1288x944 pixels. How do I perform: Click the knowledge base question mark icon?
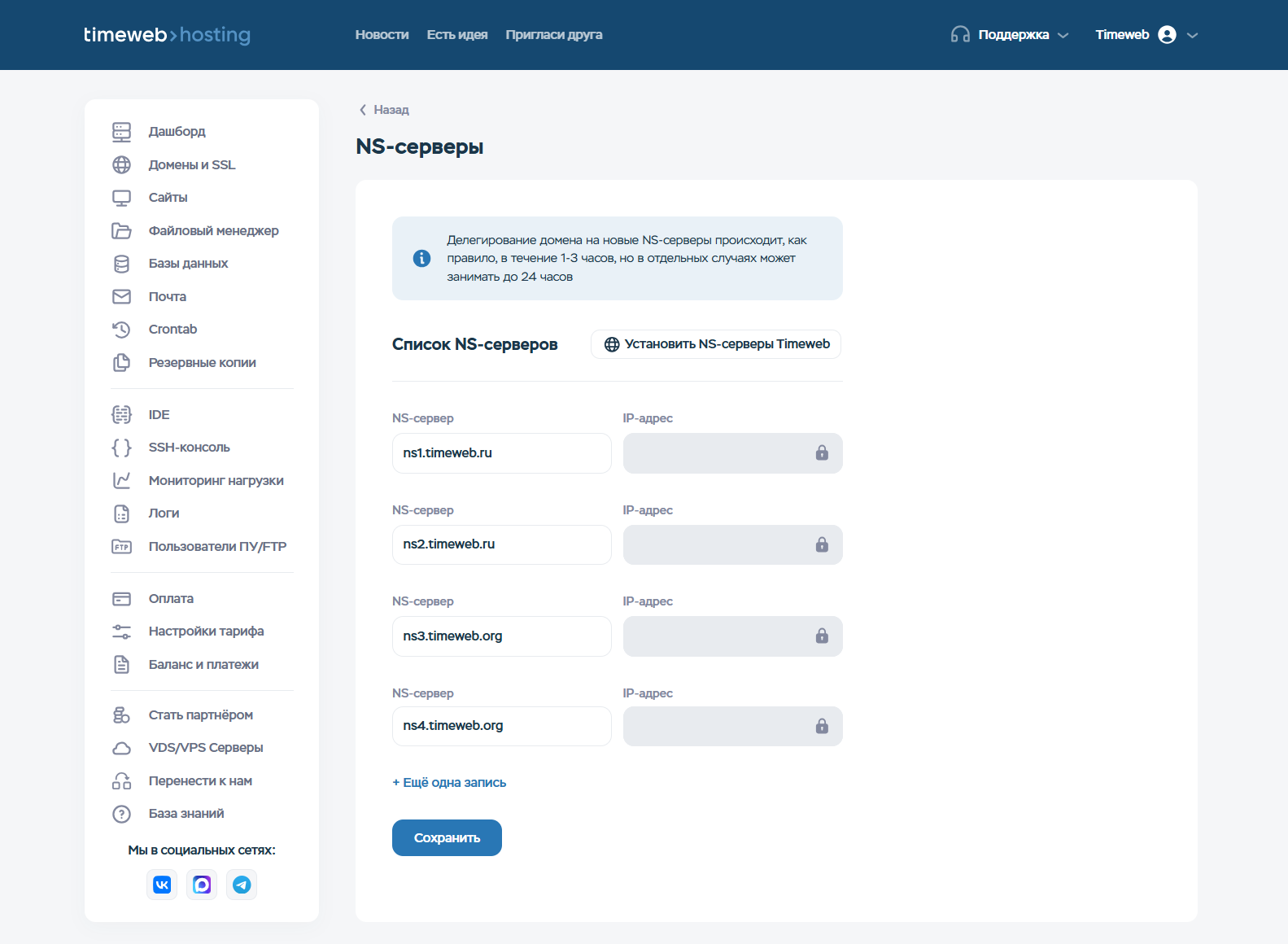[121, 814]
